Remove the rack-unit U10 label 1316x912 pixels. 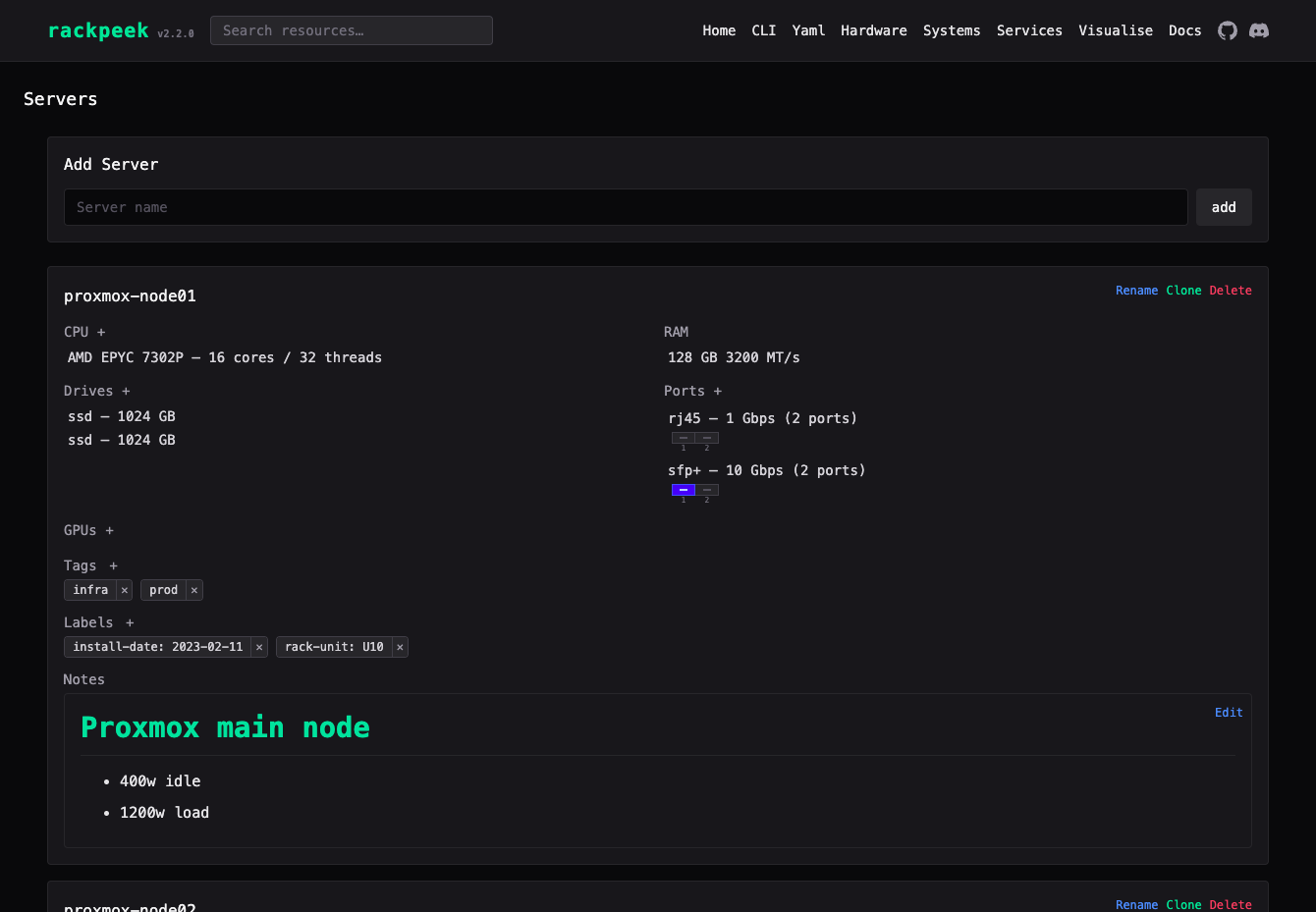click(x=400, y=647)
